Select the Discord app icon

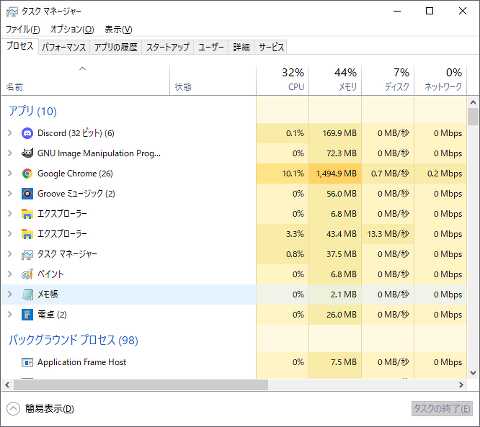pyautogui.click(x=27, y=133)
